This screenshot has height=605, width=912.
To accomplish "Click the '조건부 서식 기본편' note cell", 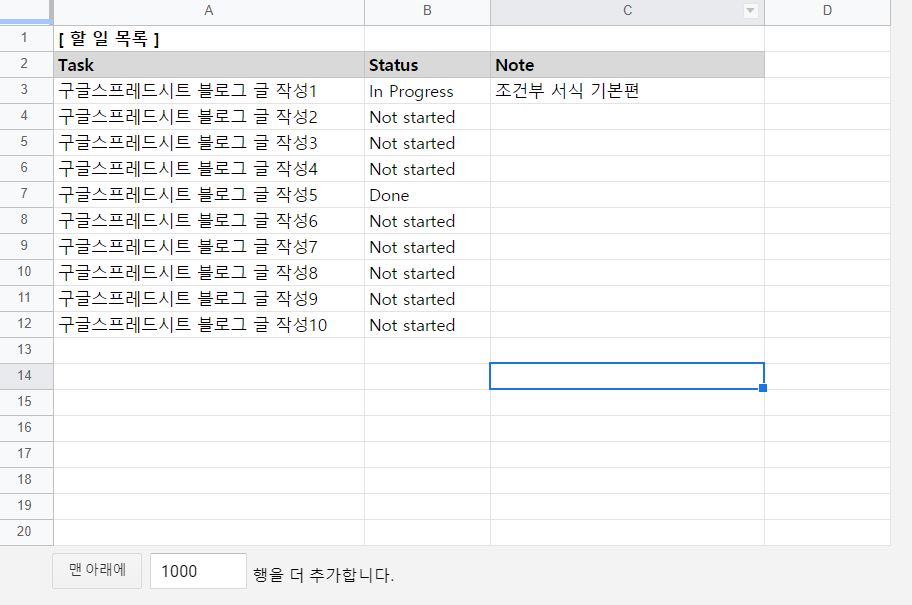I will click(x=628, y=91).
